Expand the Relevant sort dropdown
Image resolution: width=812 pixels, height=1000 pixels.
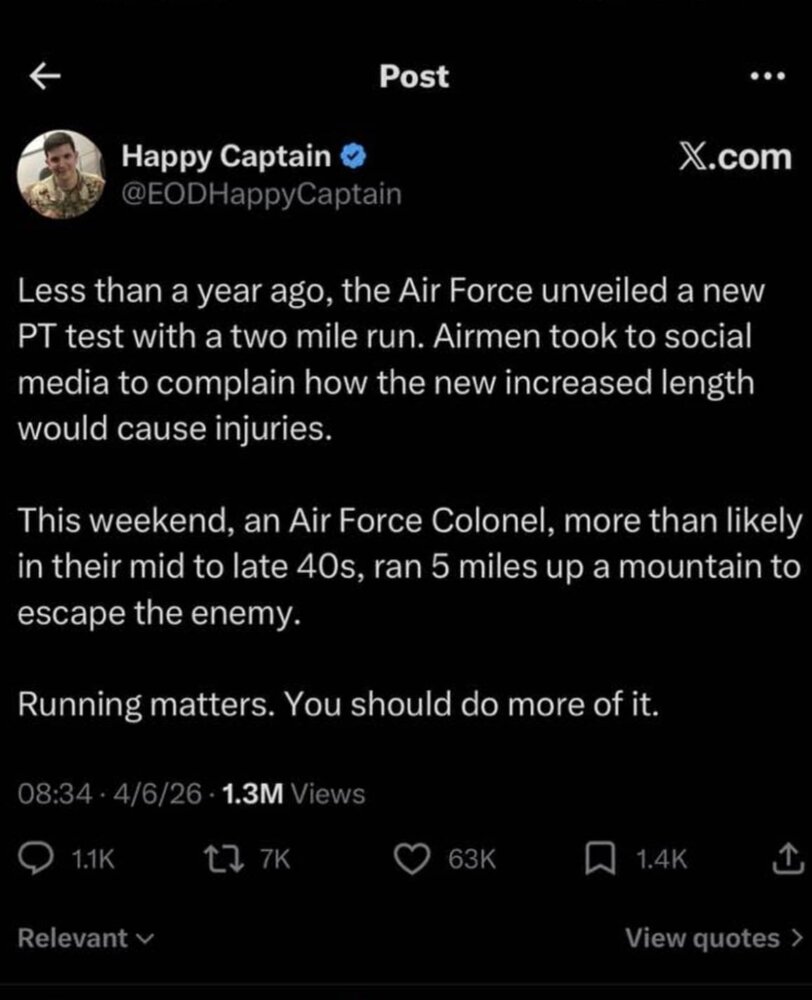[x=87, y=938]
